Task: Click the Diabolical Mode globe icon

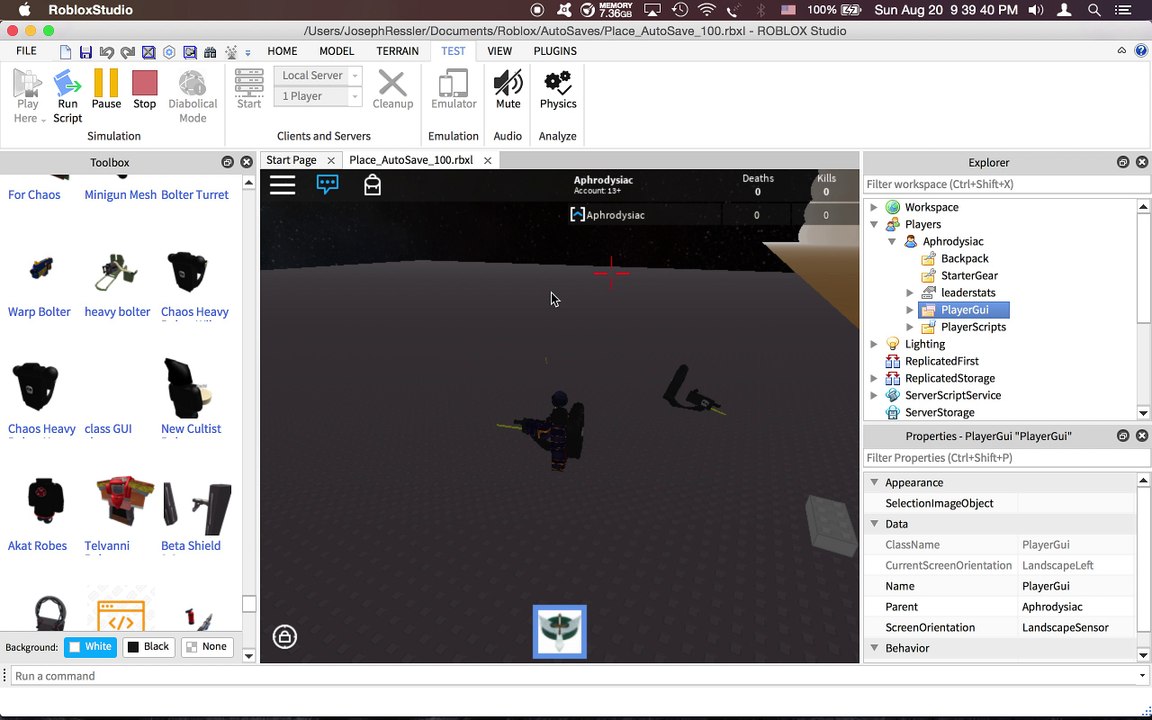Action: (192, 83)
